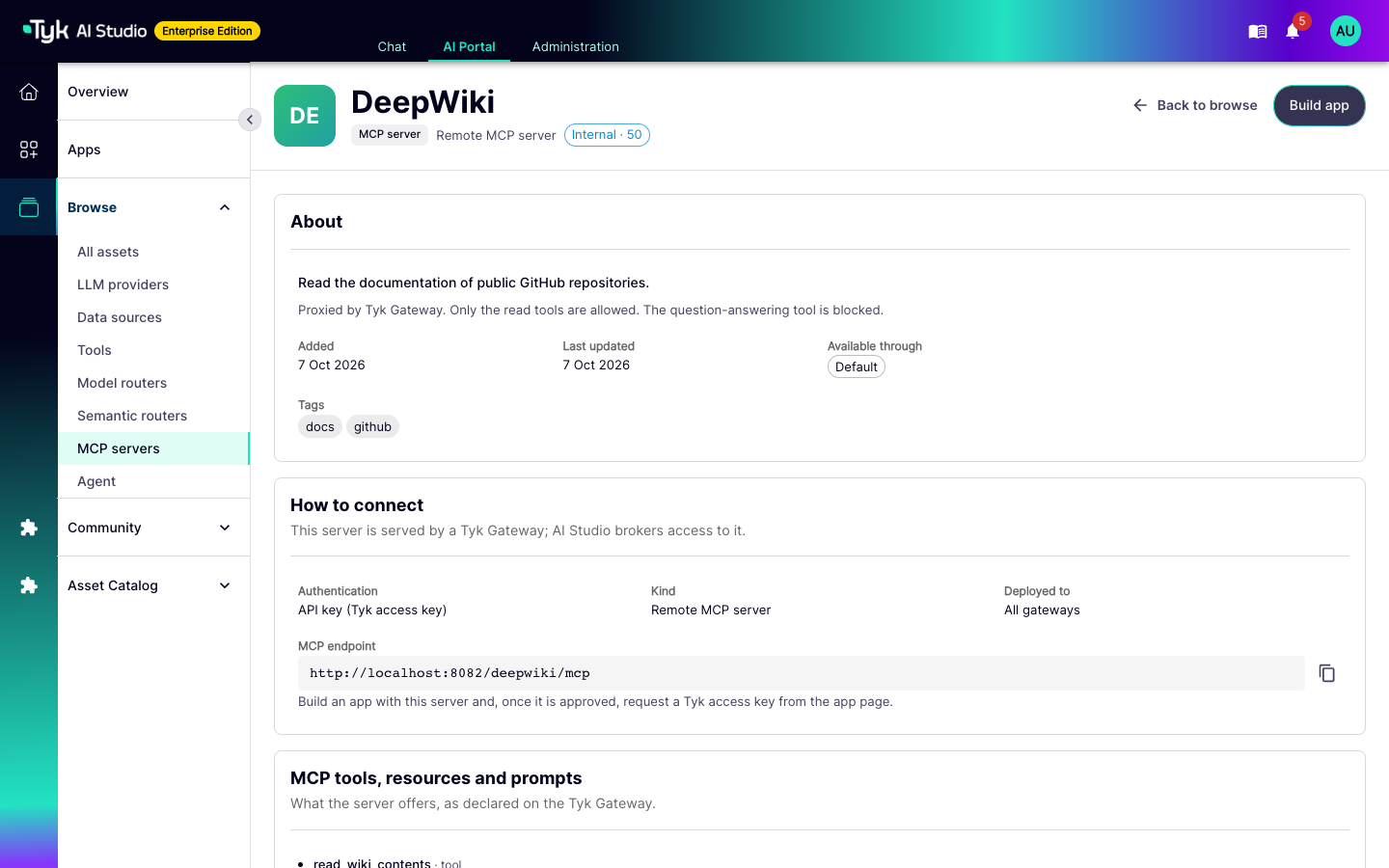Click the DeepWiki page title
Image resolution: width=1389 pixels, height=868 pixels.
(x=423, y=102)
